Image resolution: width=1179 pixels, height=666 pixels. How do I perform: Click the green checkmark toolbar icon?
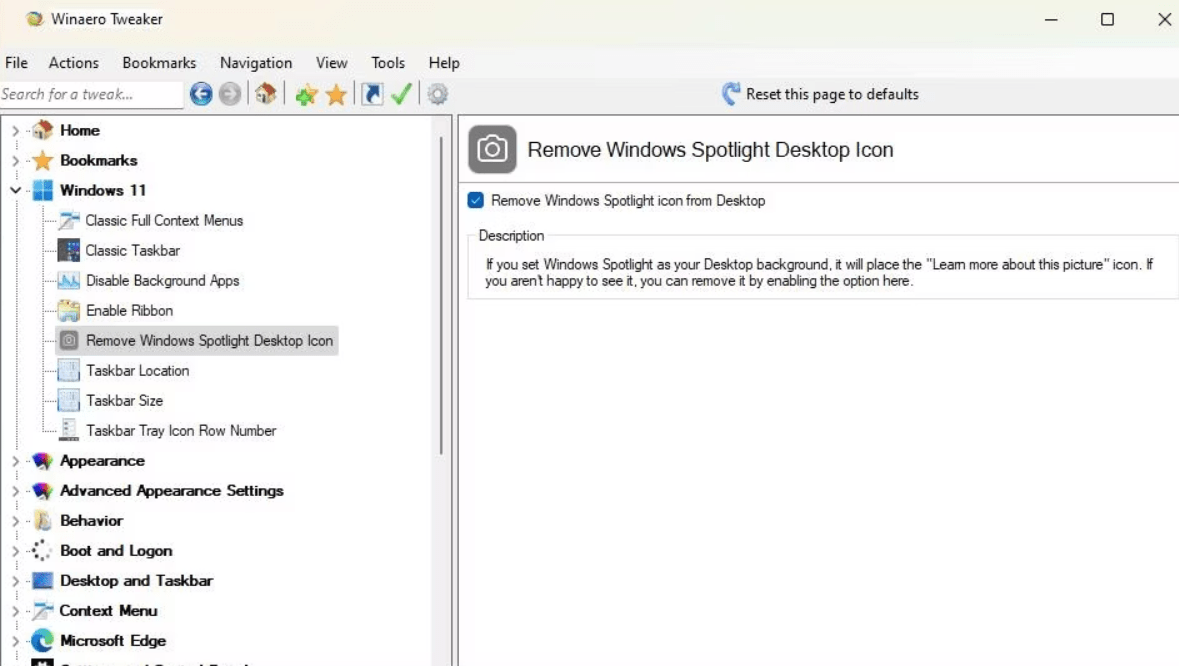tap(402, 94)
